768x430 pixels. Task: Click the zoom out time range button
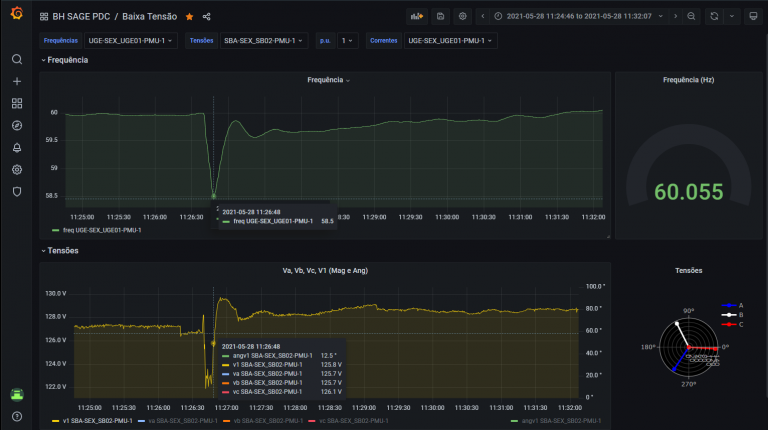tap(691, 17)
